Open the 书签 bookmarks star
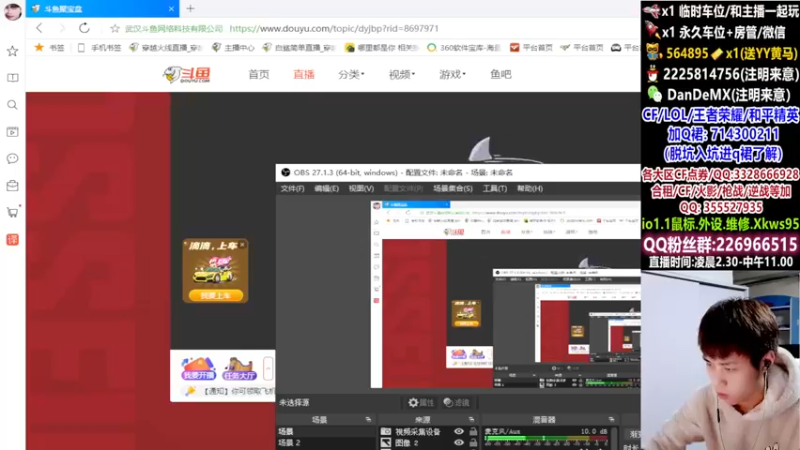This screenshot has height=450, width=800. (x=49, y=47)
